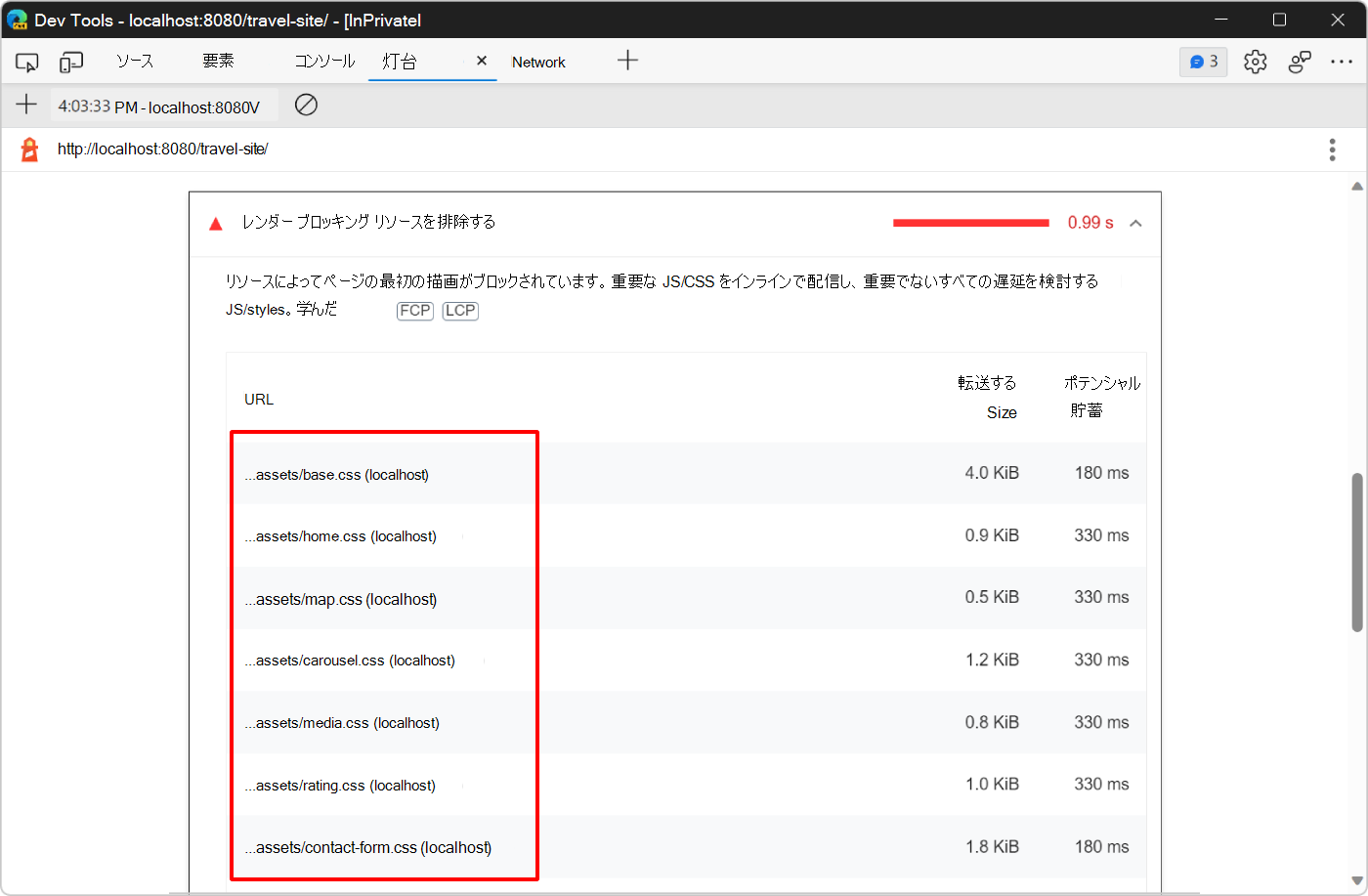Open the audit report selector dropdown
The image size is (1368, 896).
tap(163, 105)
